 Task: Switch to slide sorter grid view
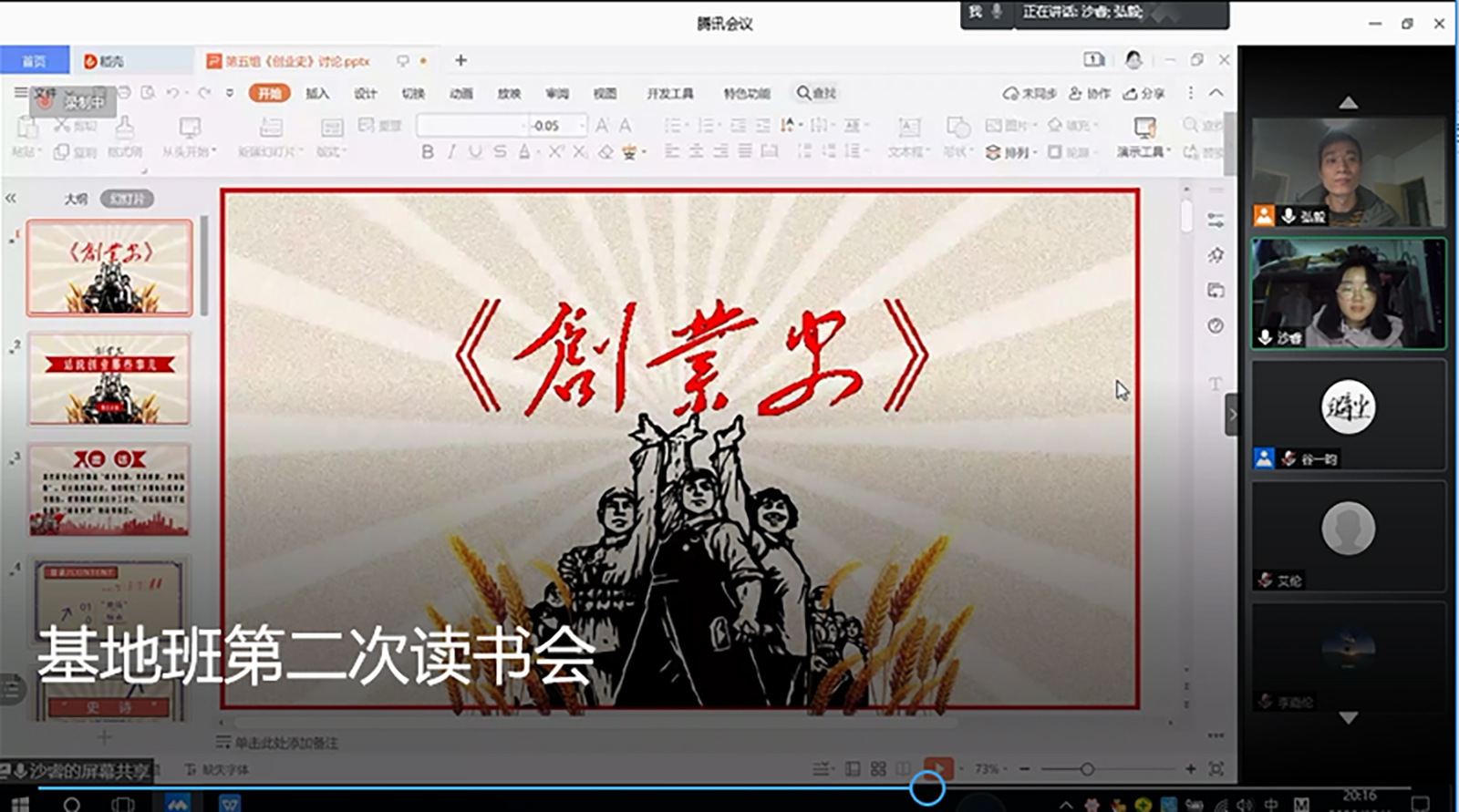point(878,768)
